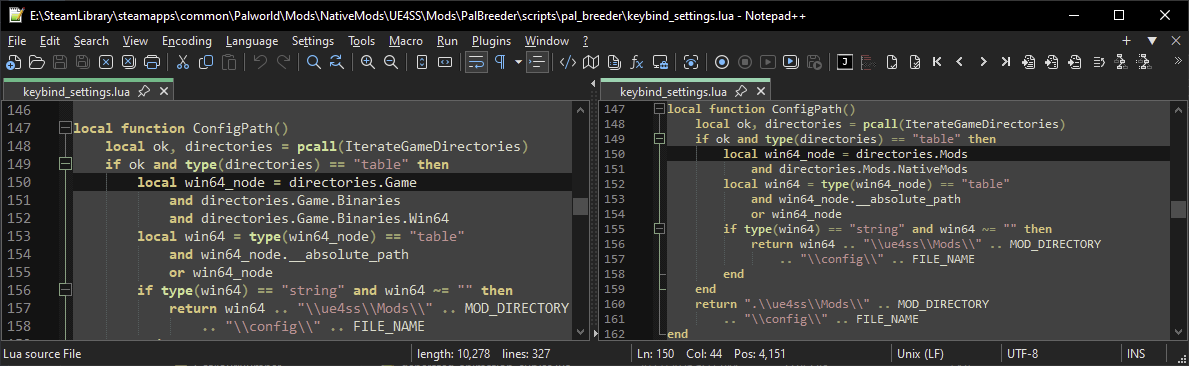
Task: Open the Document List panel icon
Action: pos(614,62)
